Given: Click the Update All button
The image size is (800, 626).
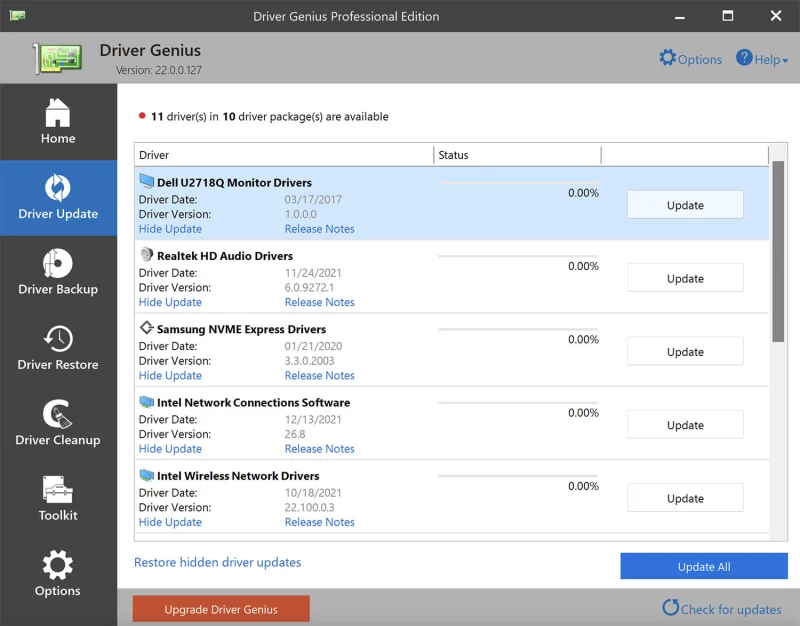Looking at the screenshot, I should point(704,566).
